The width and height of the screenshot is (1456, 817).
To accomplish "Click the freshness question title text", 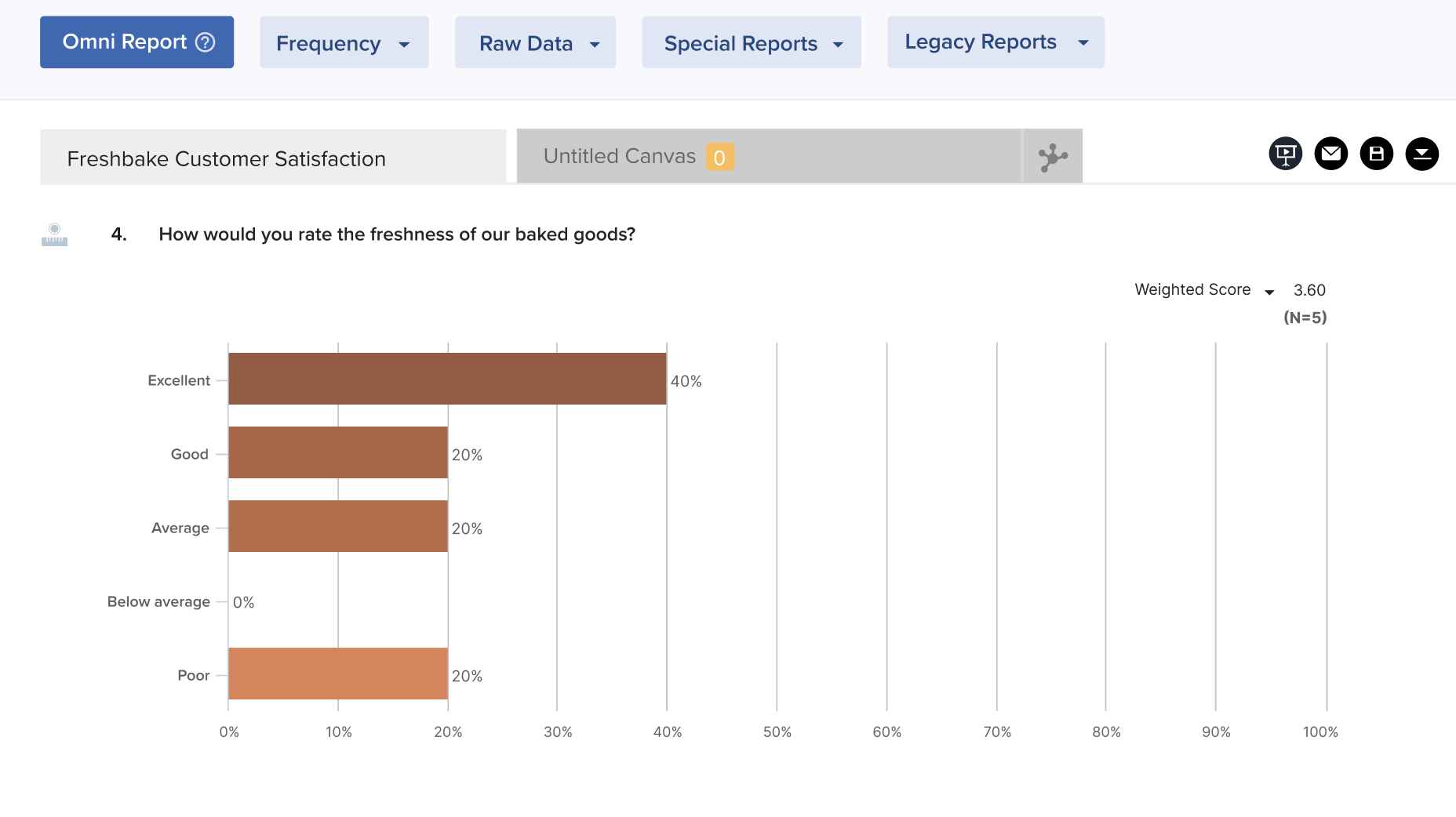I will coord(396,234).
